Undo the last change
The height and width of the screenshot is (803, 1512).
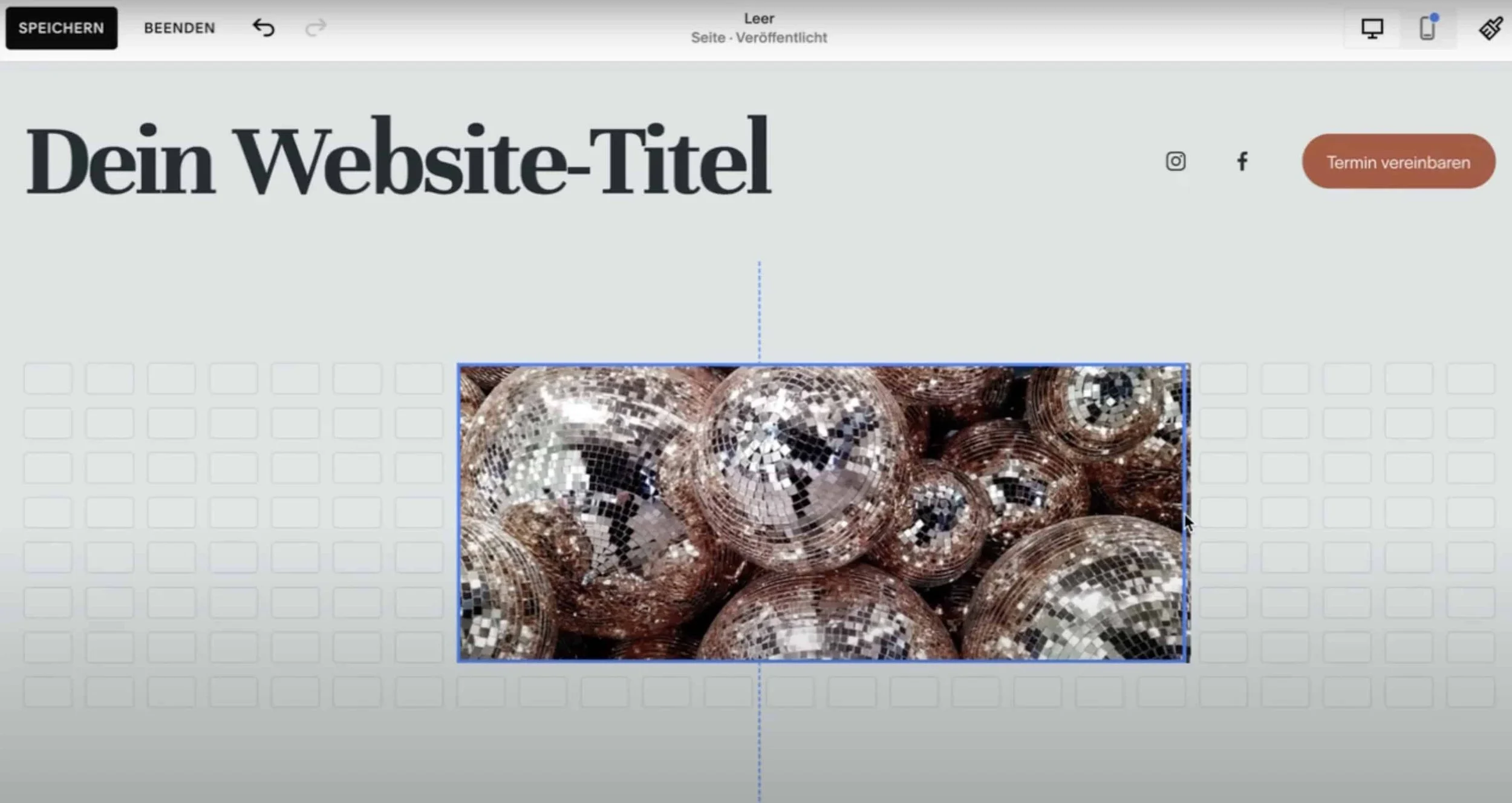pos(263,28)
